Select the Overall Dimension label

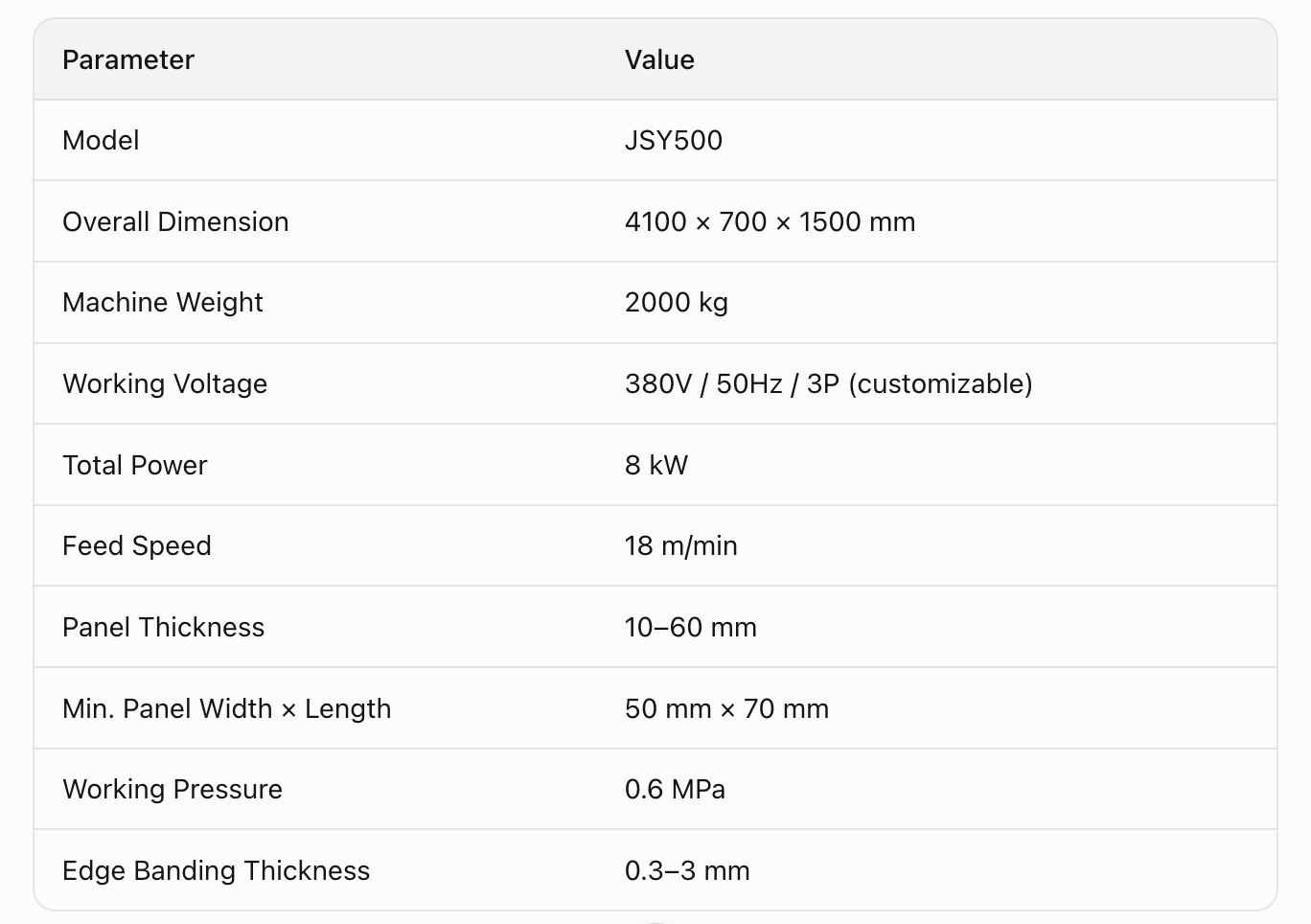[x=175, y=221]
